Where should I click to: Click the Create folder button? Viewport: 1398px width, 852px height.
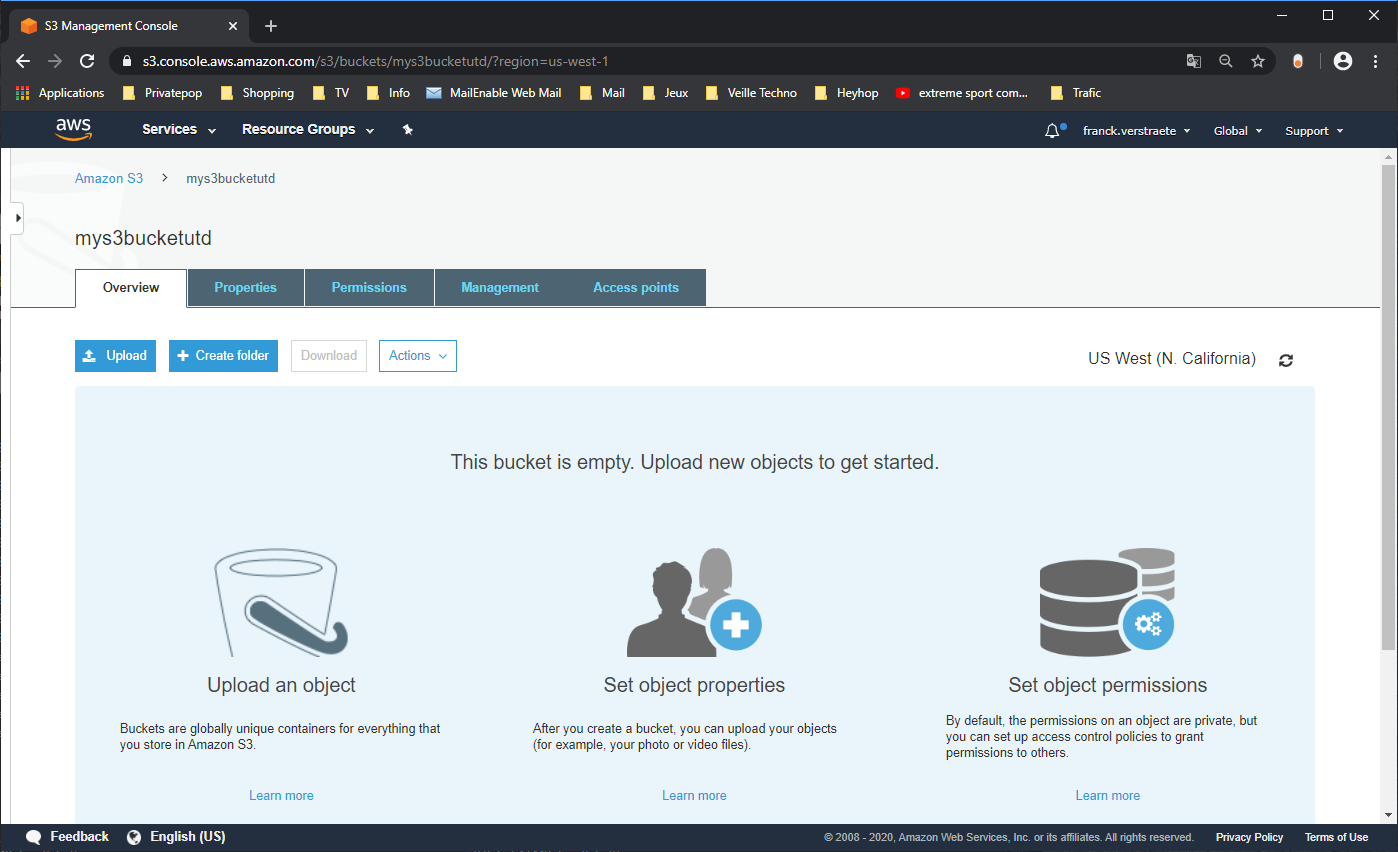tap(223, 356)
